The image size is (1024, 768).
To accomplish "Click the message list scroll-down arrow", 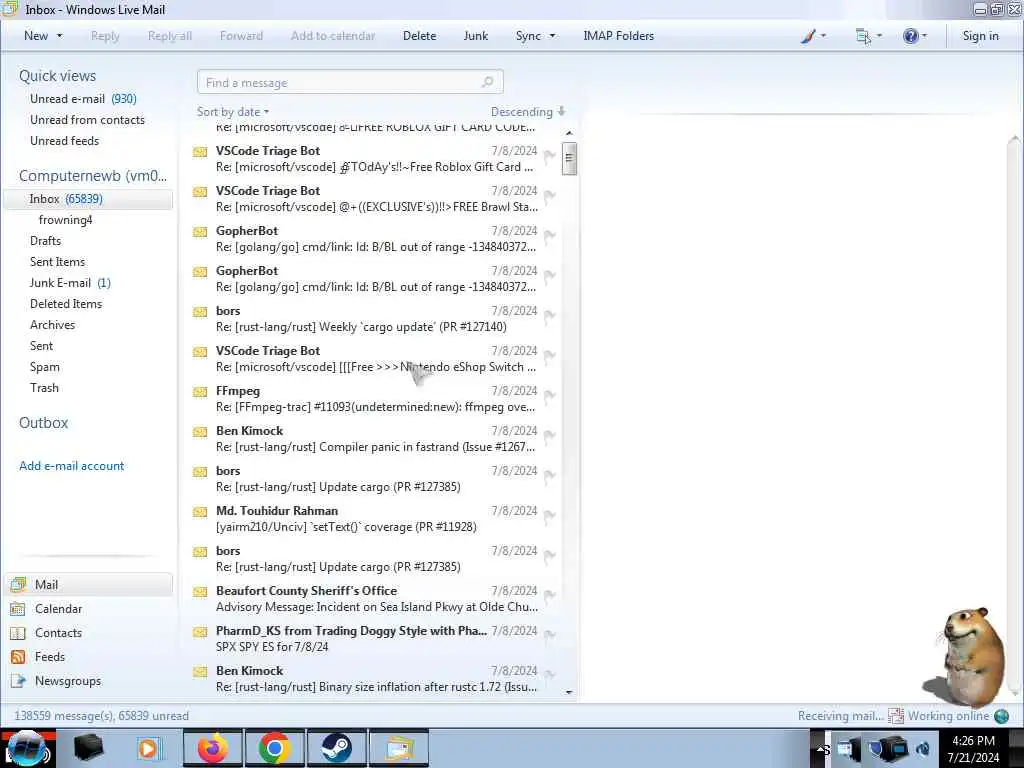I will point(569,692).
